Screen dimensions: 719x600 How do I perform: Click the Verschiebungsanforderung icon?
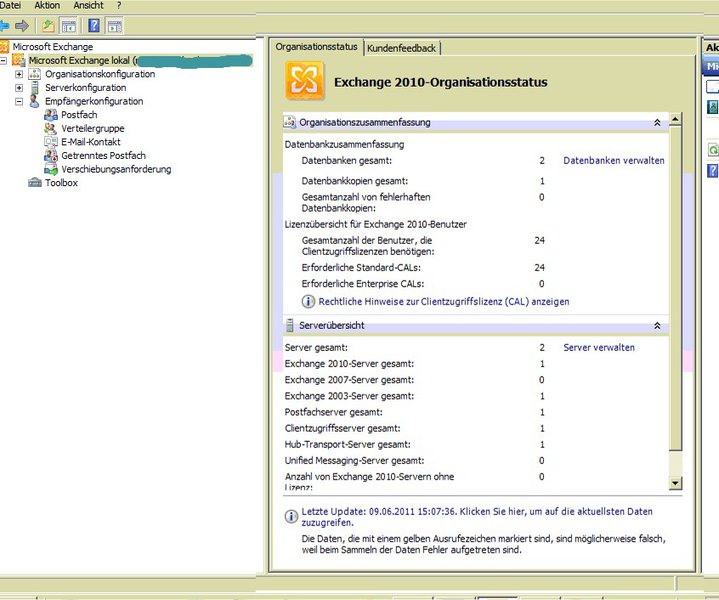pyautogui.click(x=50, y=169)
